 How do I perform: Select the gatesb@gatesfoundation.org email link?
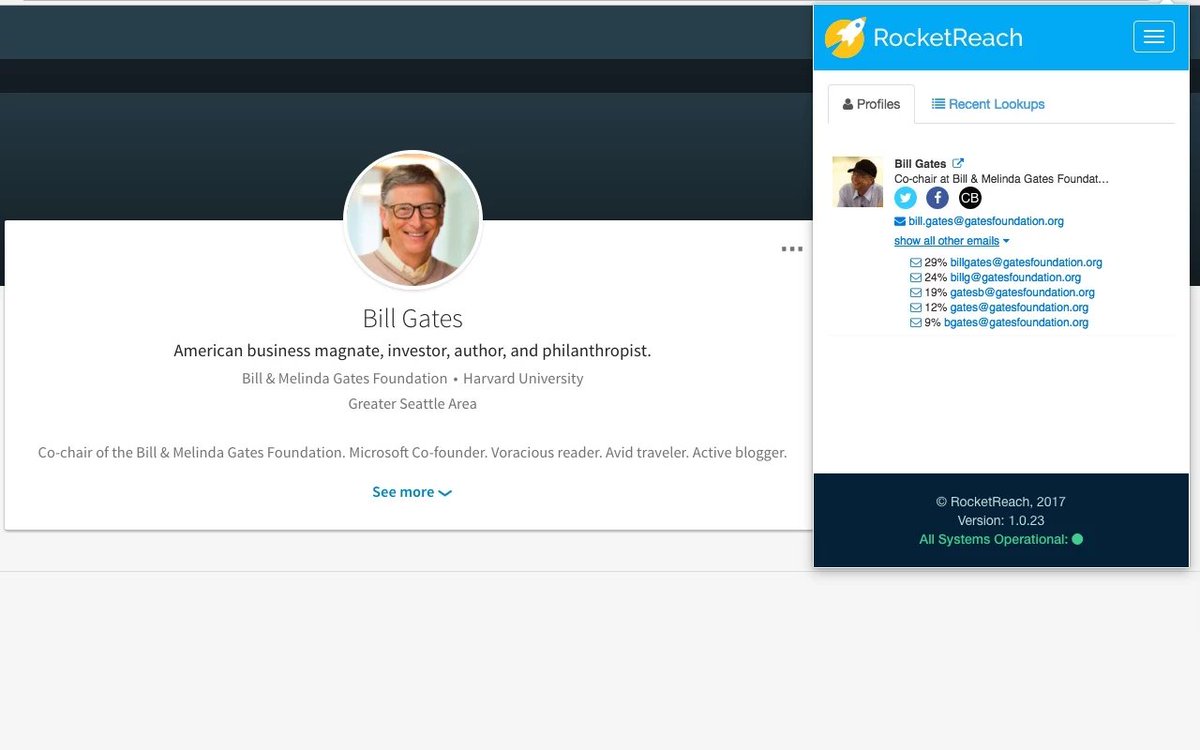(x=1022, y=293)
